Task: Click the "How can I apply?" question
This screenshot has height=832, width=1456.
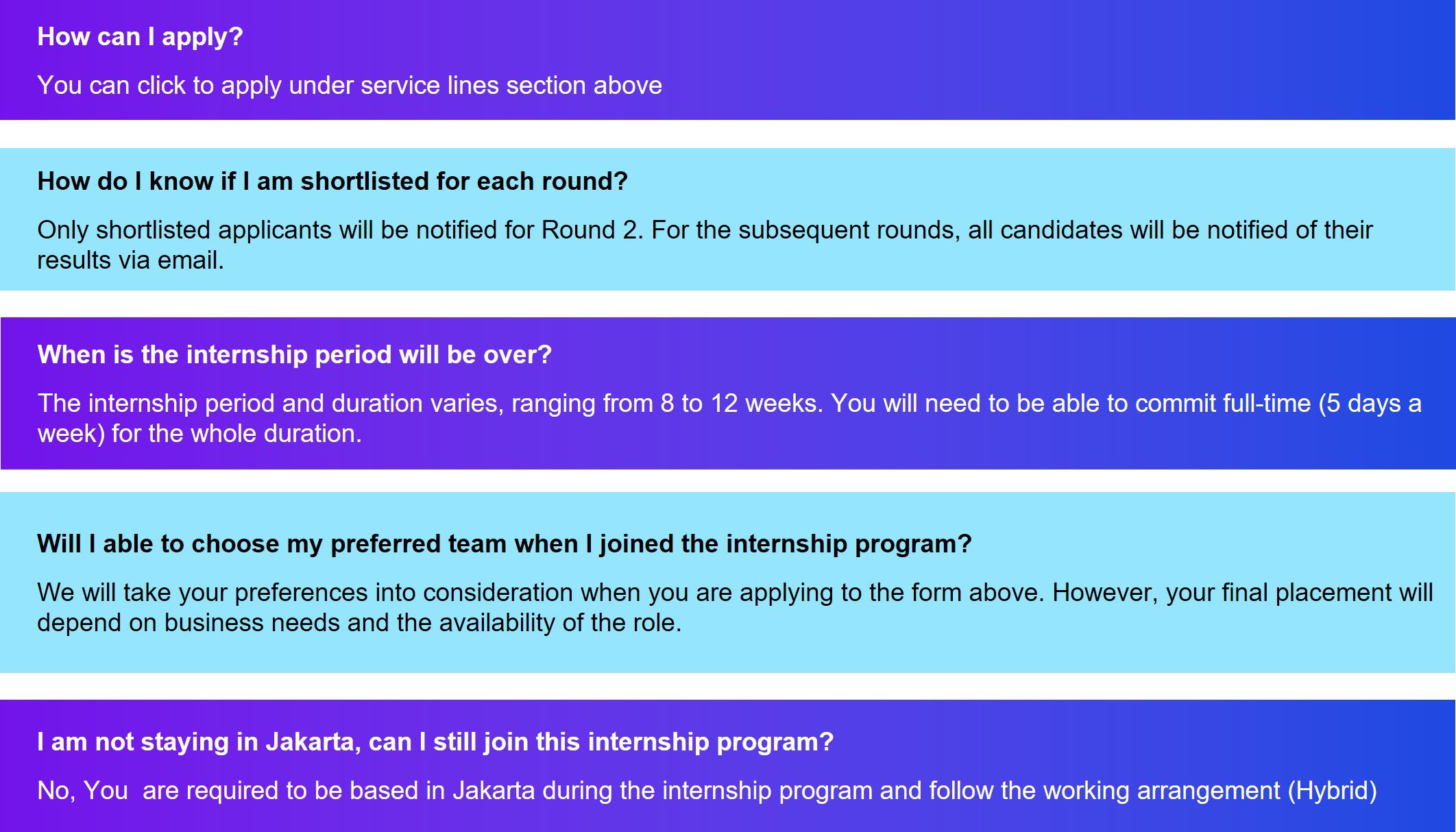Action: click(140, 37)
